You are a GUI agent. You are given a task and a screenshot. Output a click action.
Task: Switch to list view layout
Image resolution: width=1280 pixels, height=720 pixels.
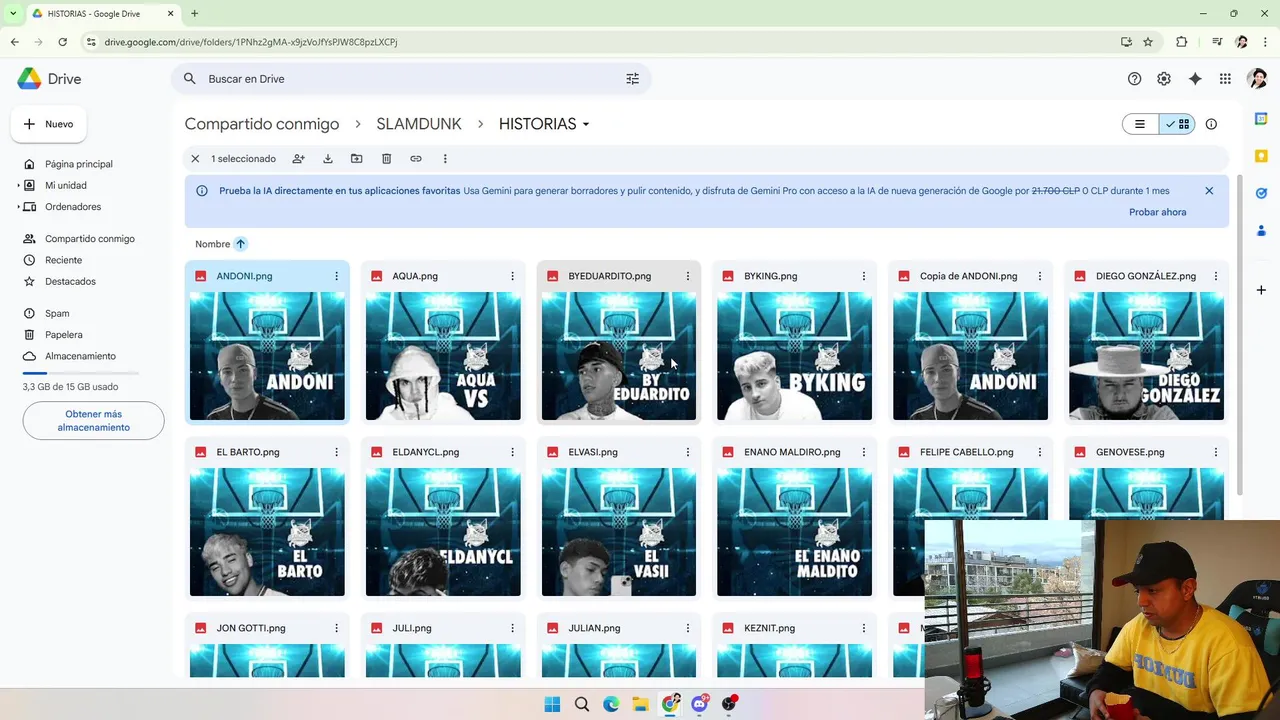click(x=1140, y=124)
